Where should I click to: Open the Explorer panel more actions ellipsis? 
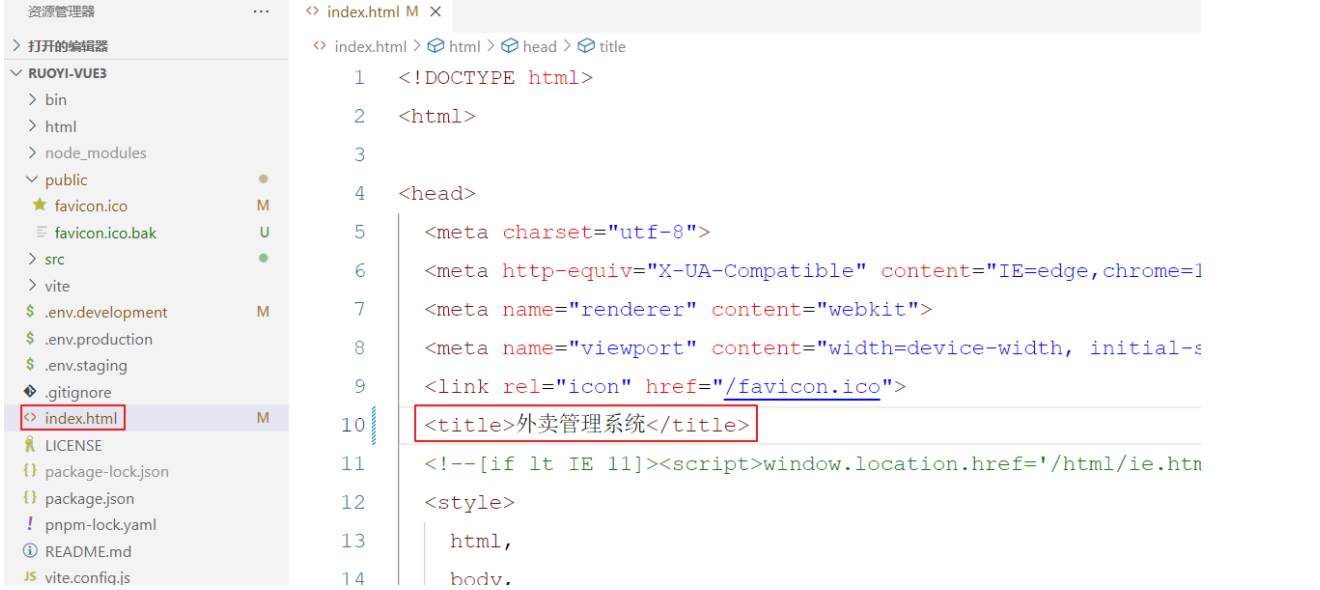pyautogui.click(x=261, y=12)
